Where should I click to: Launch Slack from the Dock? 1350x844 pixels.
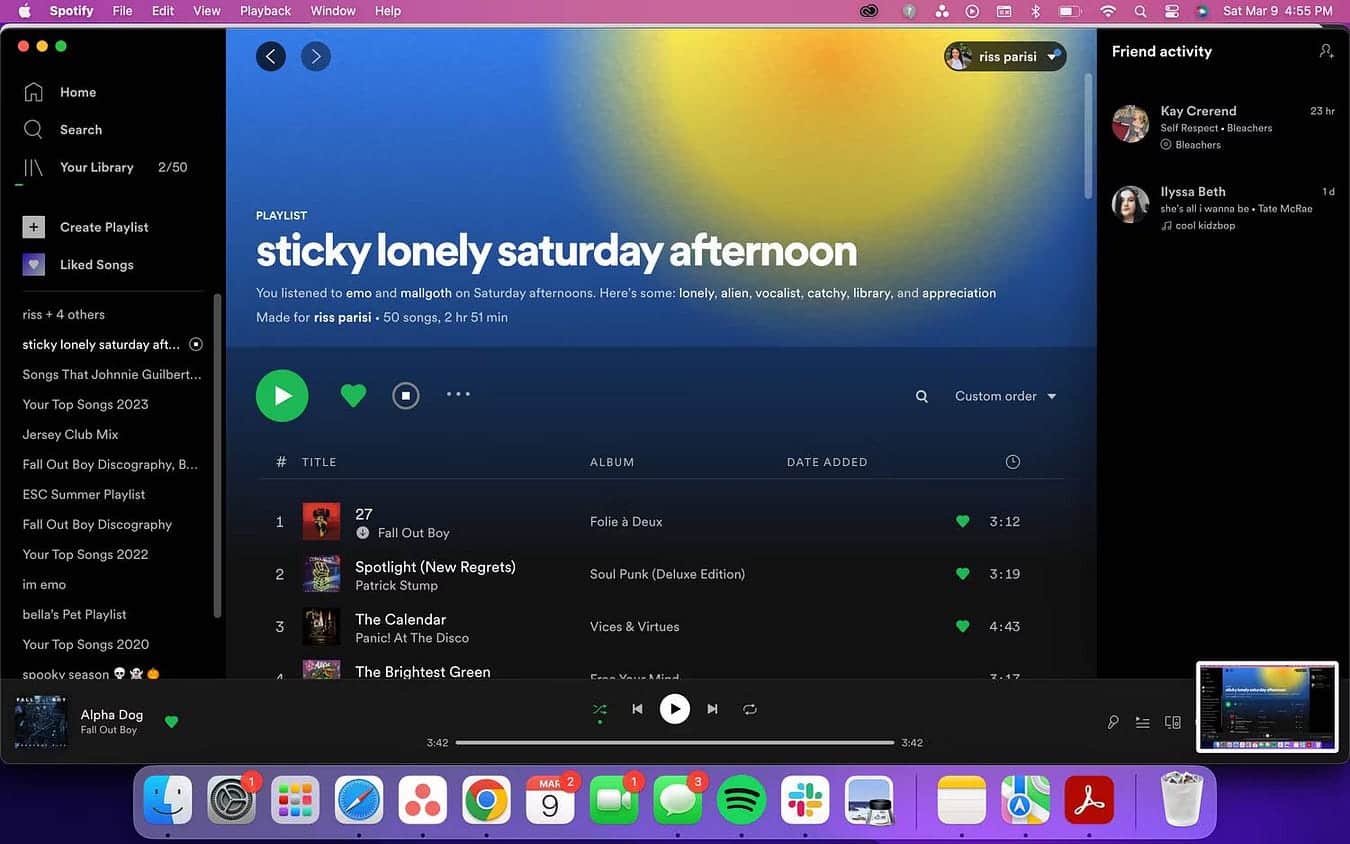pos(805,800)
